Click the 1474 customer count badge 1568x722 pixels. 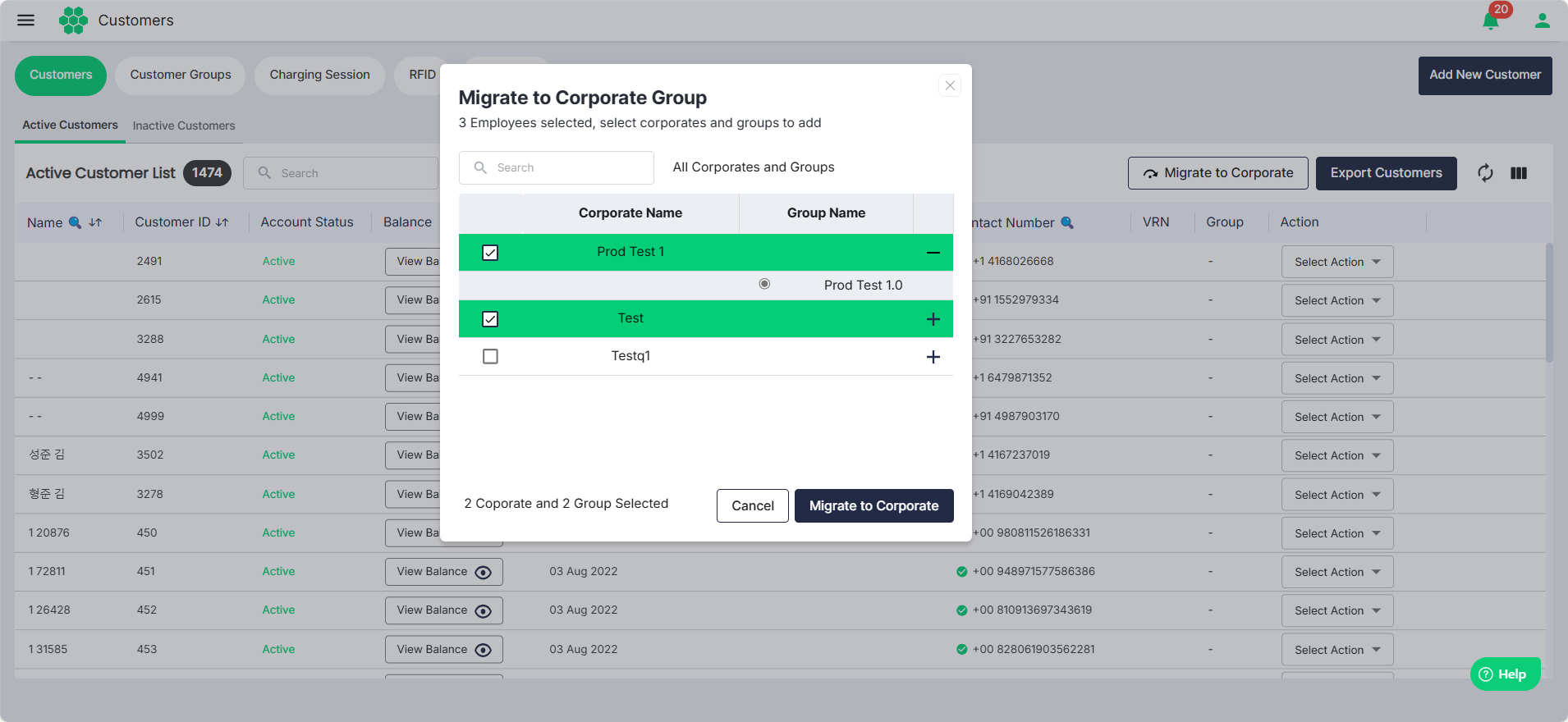(207, 173)
